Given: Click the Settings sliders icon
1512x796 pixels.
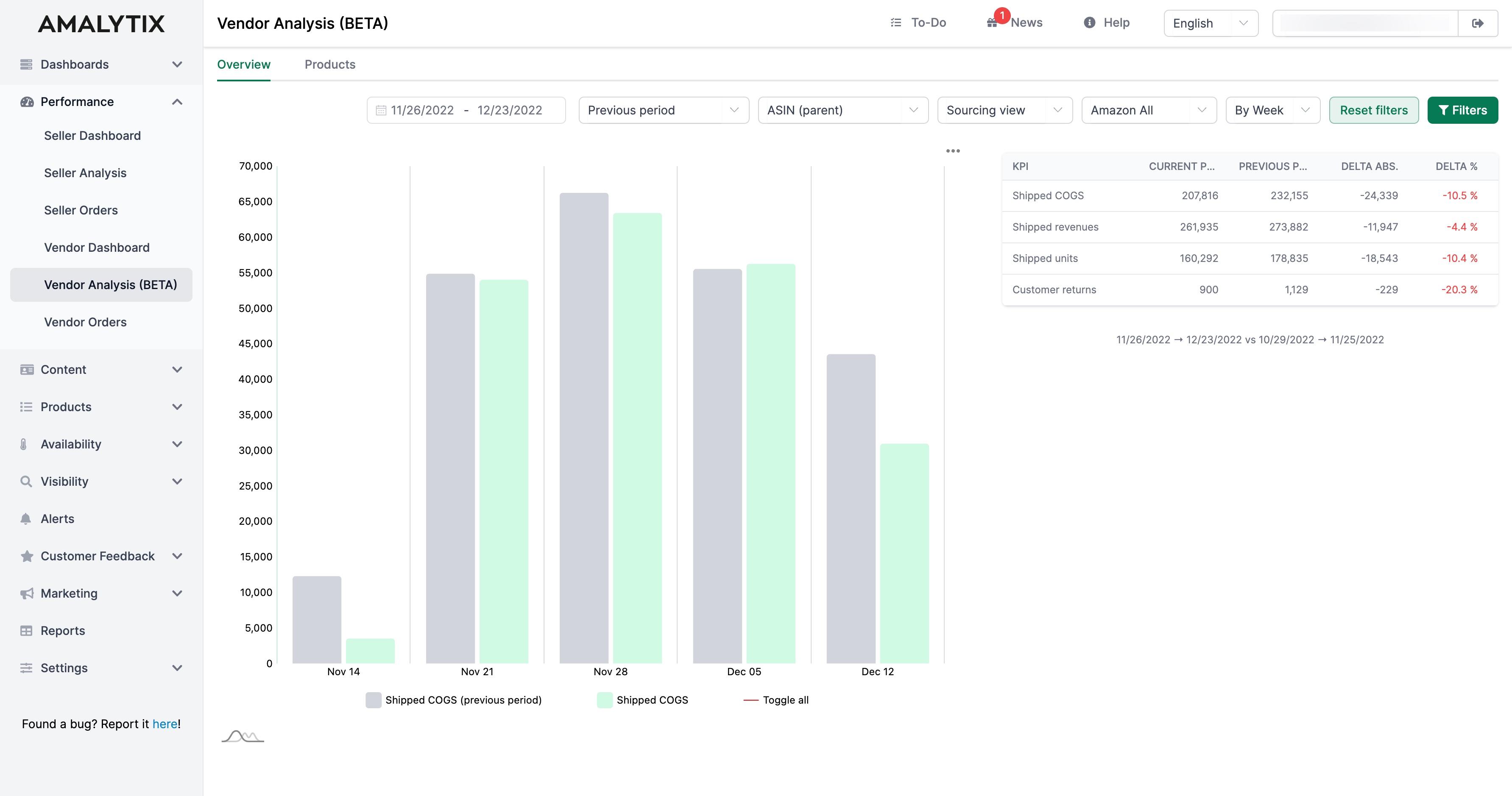Looking at the screenshot, I should coord(26,668).
